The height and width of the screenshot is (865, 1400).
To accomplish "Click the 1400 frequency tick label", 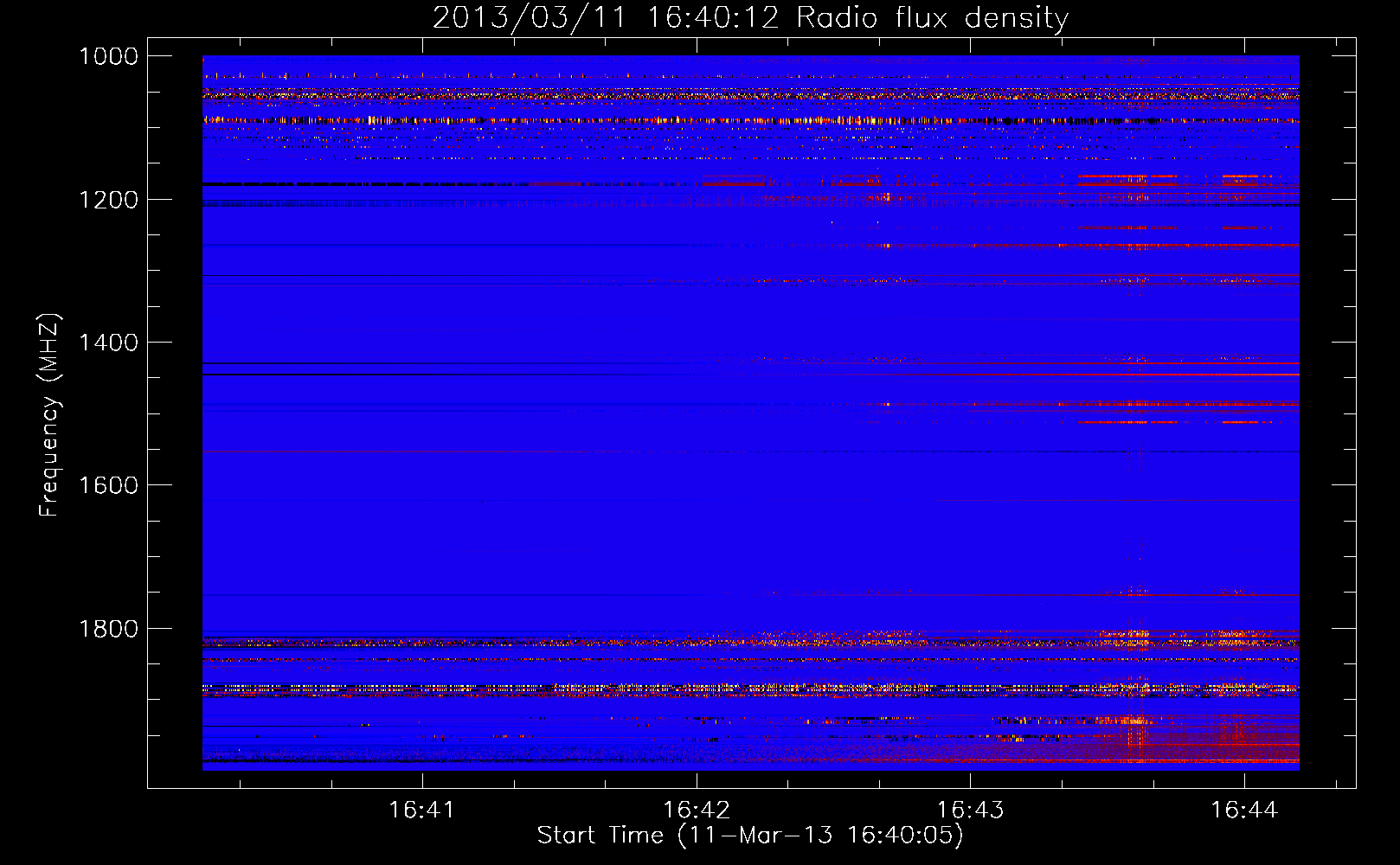I will (x=108, y=343).
